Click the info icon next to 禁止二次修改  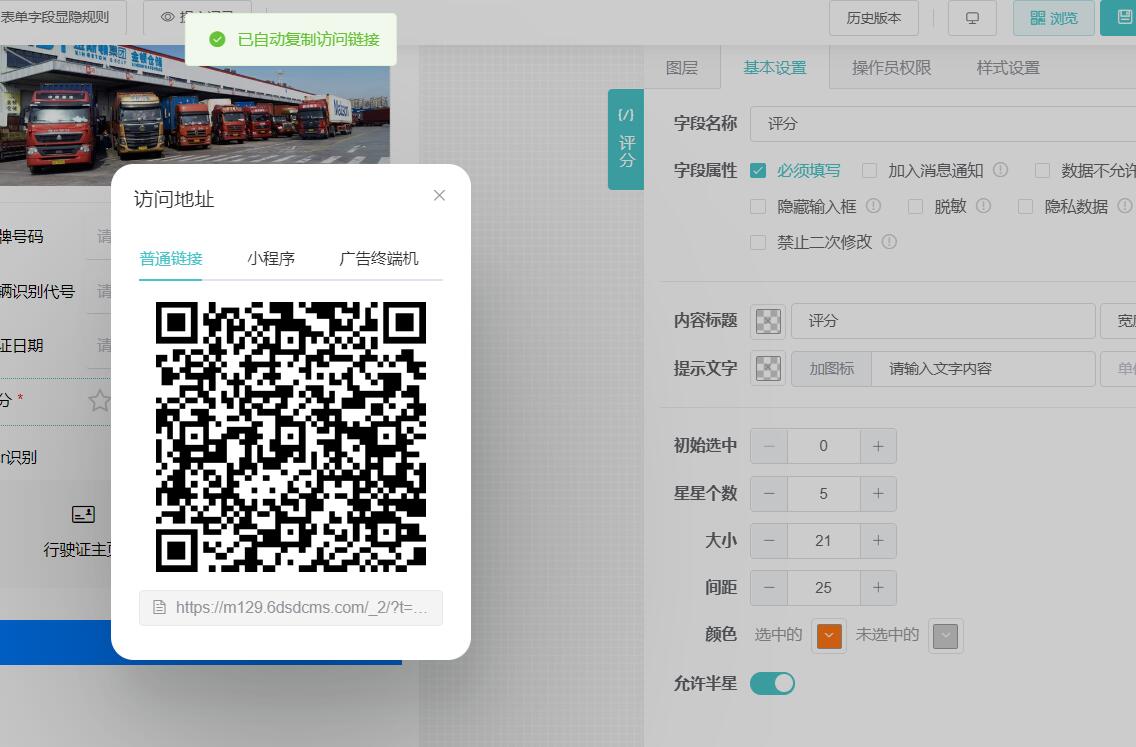coord(889,241)
